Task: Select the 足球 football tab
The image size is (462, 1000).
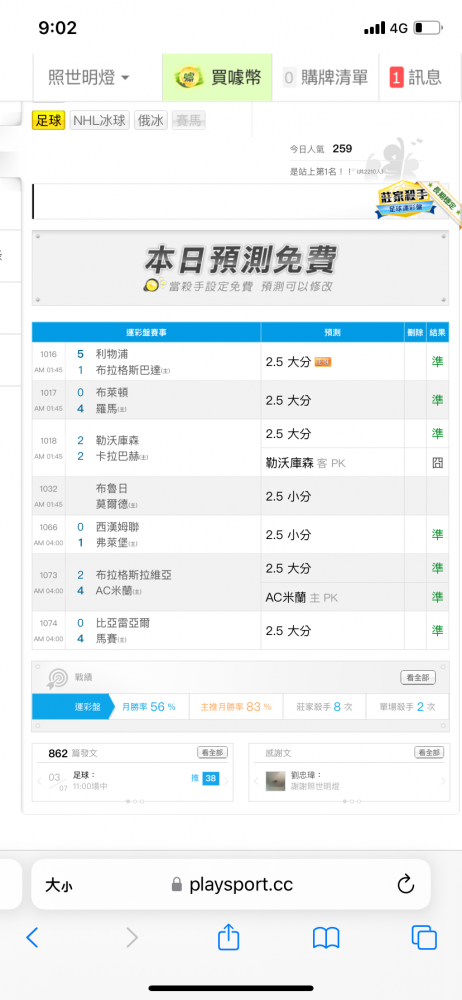Action: [48, 120]
